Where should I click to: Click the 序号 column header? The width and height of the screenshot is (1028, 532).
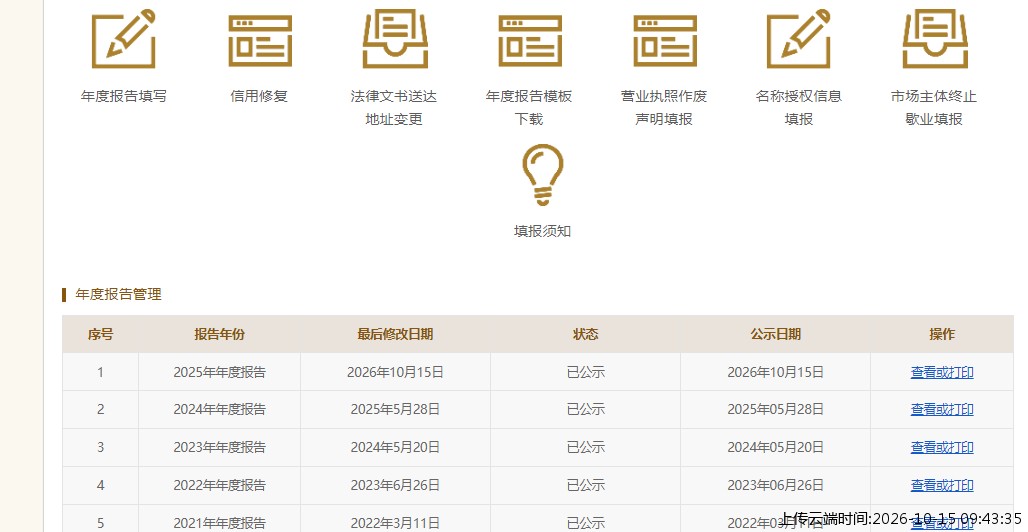(x=100, y=335)
